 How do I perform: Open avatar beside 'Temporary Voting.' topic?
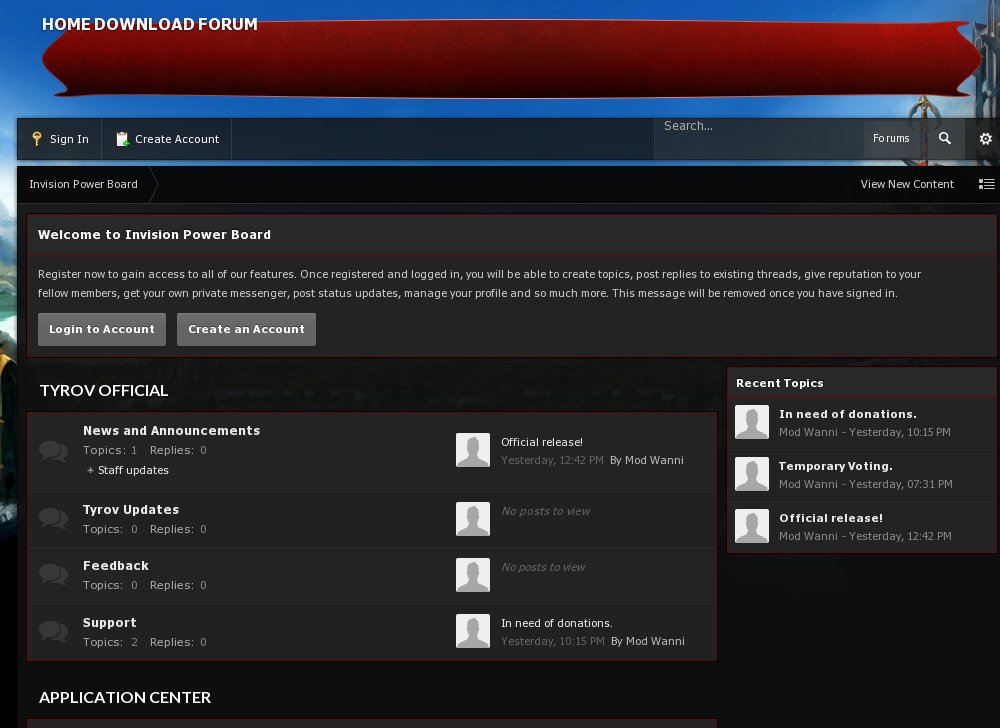click(x=752, y=474)
